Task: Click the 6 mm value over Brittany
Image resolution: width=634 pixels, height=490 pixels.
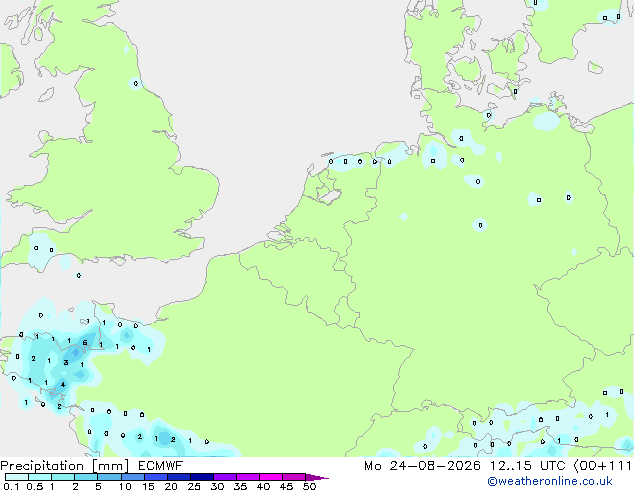Action: [x=85, y=343]
